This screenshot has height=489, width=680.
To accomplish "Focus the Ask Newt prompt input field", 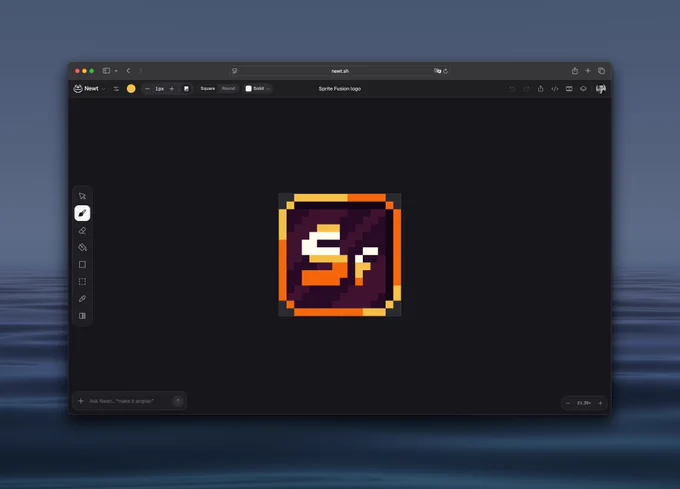I will pos(129,401).
